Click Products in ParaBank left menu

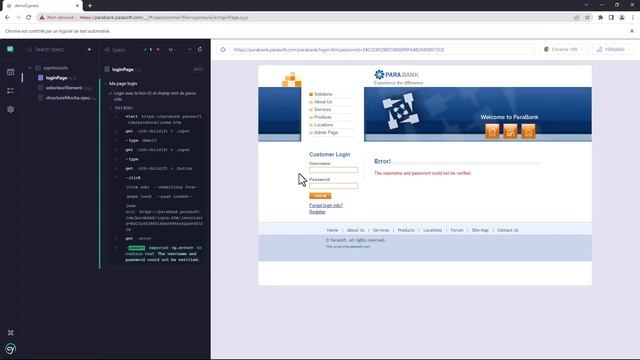(322, 117)
